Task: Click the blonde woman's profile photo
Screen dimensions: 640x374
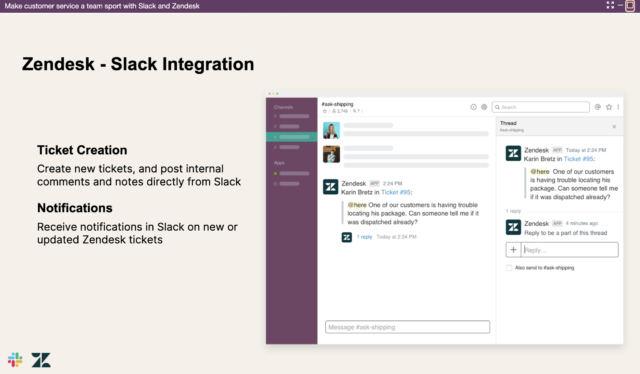Action: tap(331, 131)
